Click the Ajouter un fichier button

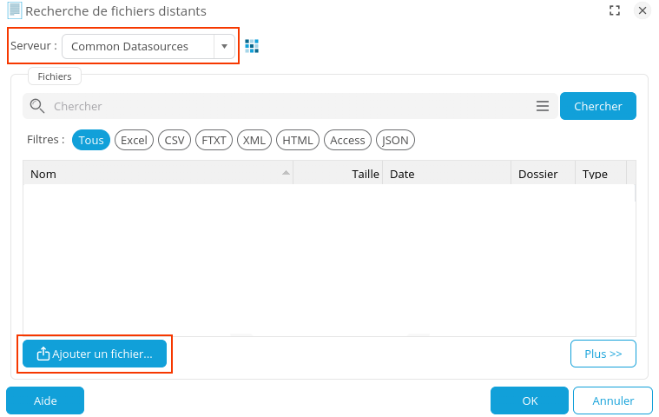(95, 354)
